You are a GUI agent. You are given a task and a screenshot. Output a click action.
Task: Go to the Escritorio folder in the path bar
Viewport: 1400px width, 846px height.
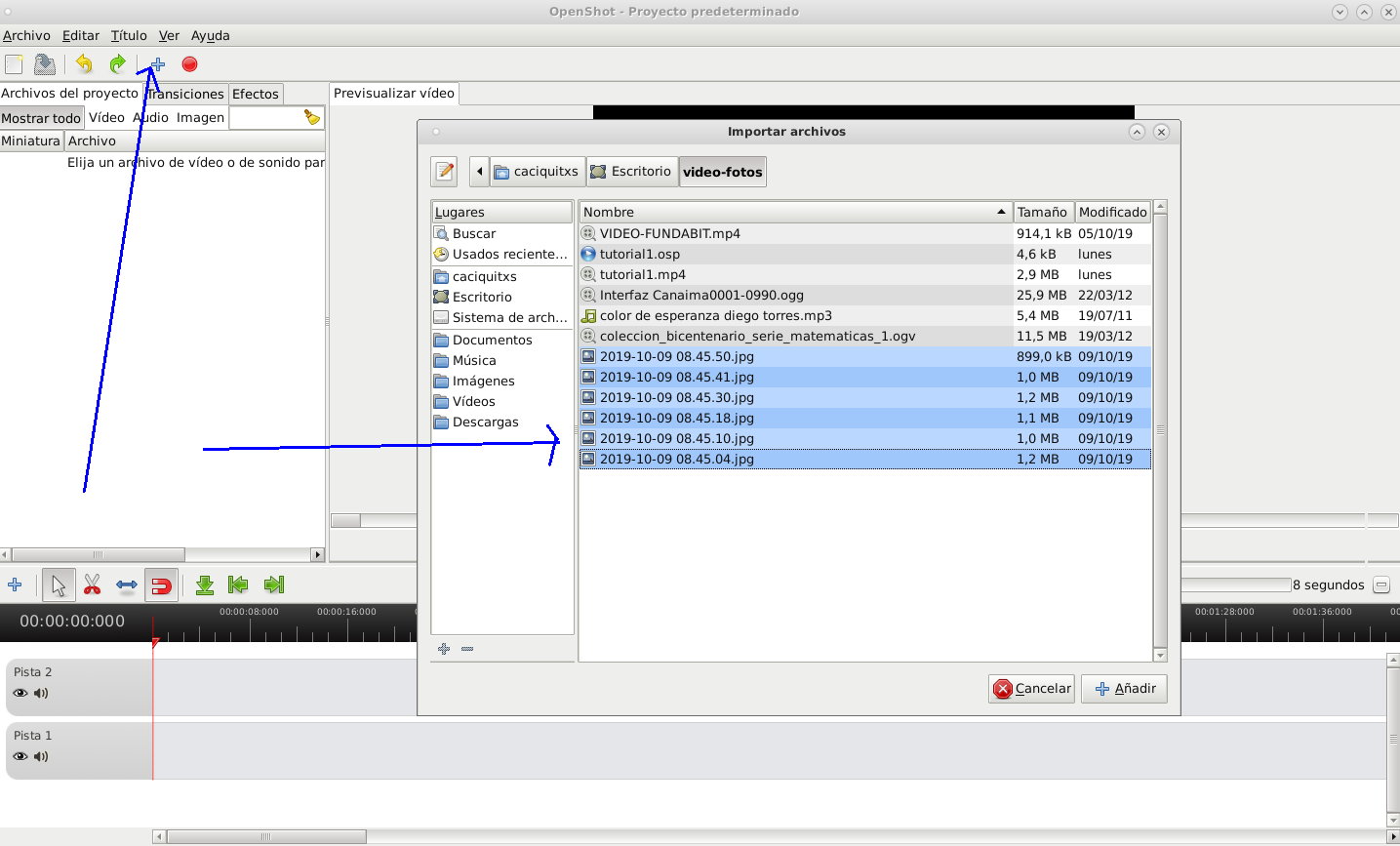631,172
